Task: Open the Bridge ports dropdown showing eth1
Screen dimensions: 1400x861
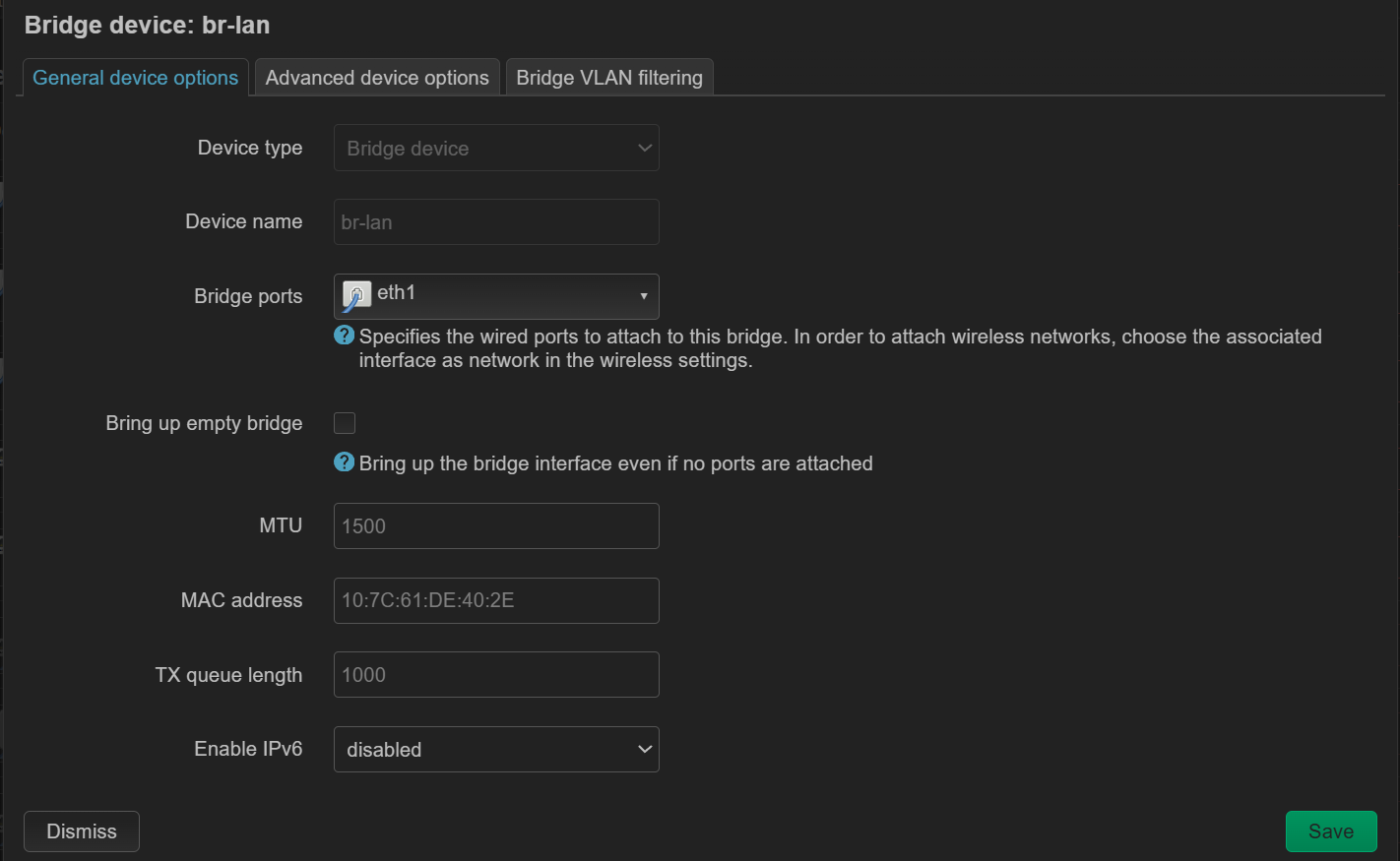Action: click(496, 296)
